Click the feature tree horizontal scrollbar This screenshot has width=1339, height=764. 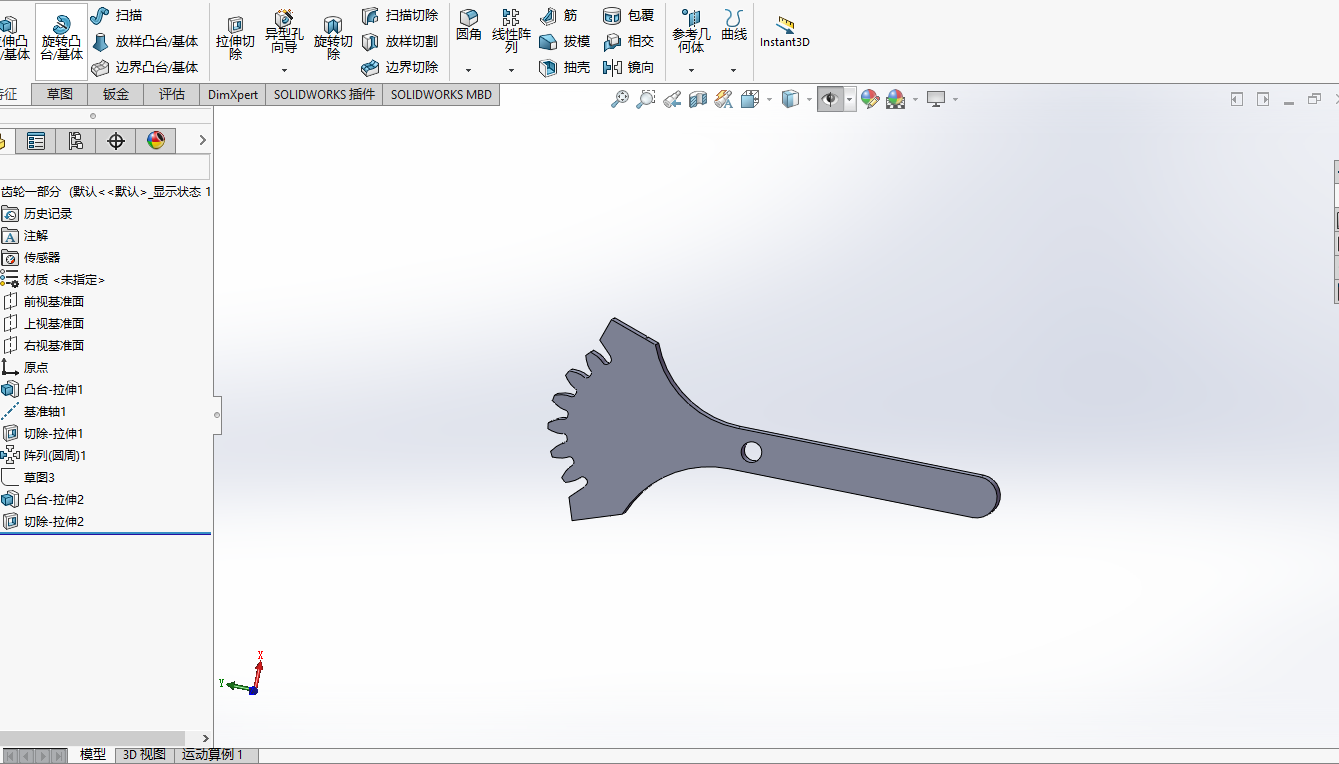point(92,738)
